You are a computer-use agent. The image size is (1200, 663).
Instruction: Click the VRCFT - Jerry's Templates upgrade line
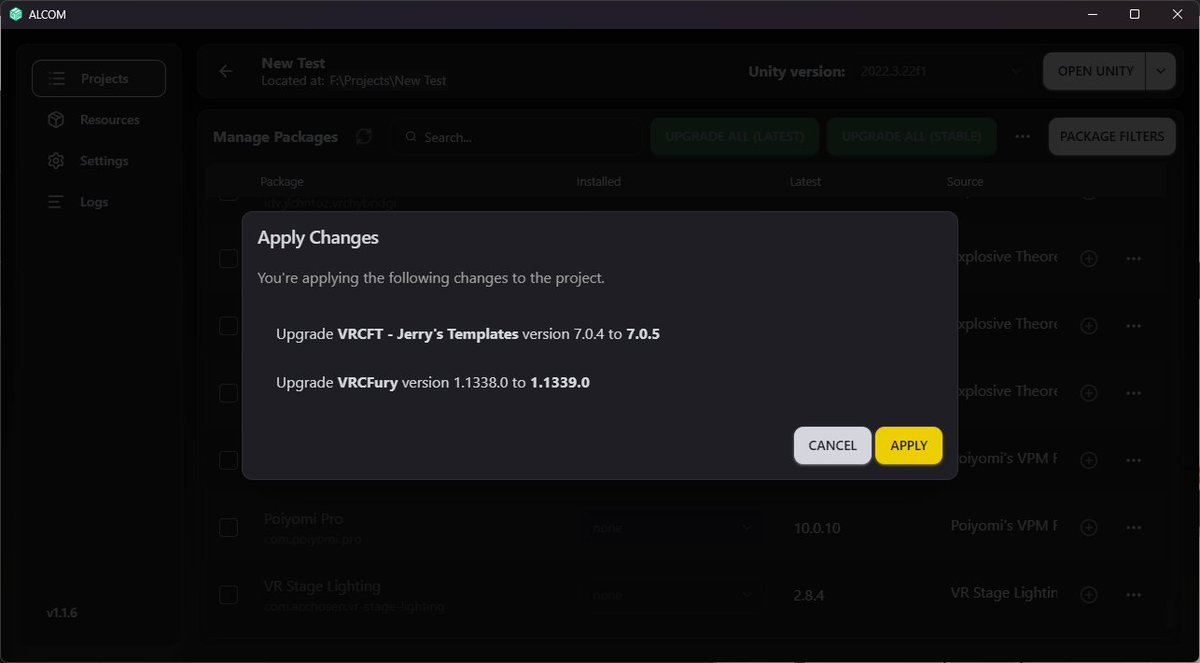(x=468, y=334)
